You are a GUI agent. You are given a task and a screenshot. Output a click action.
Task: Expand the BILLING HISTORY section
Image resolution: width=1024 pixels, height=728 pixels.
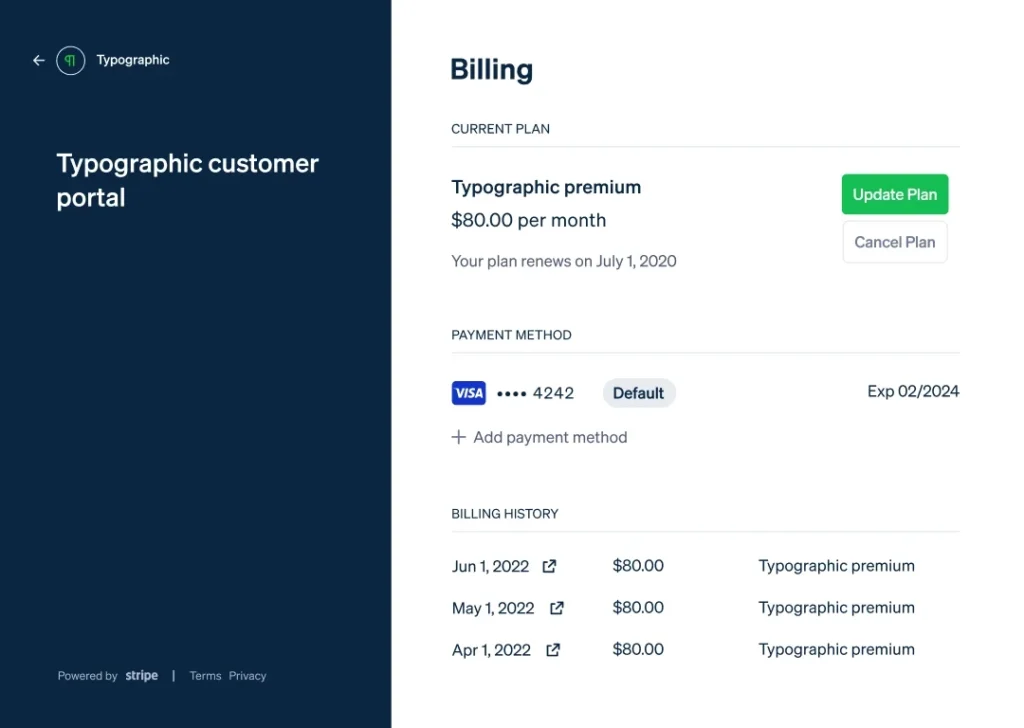point(503,513)
